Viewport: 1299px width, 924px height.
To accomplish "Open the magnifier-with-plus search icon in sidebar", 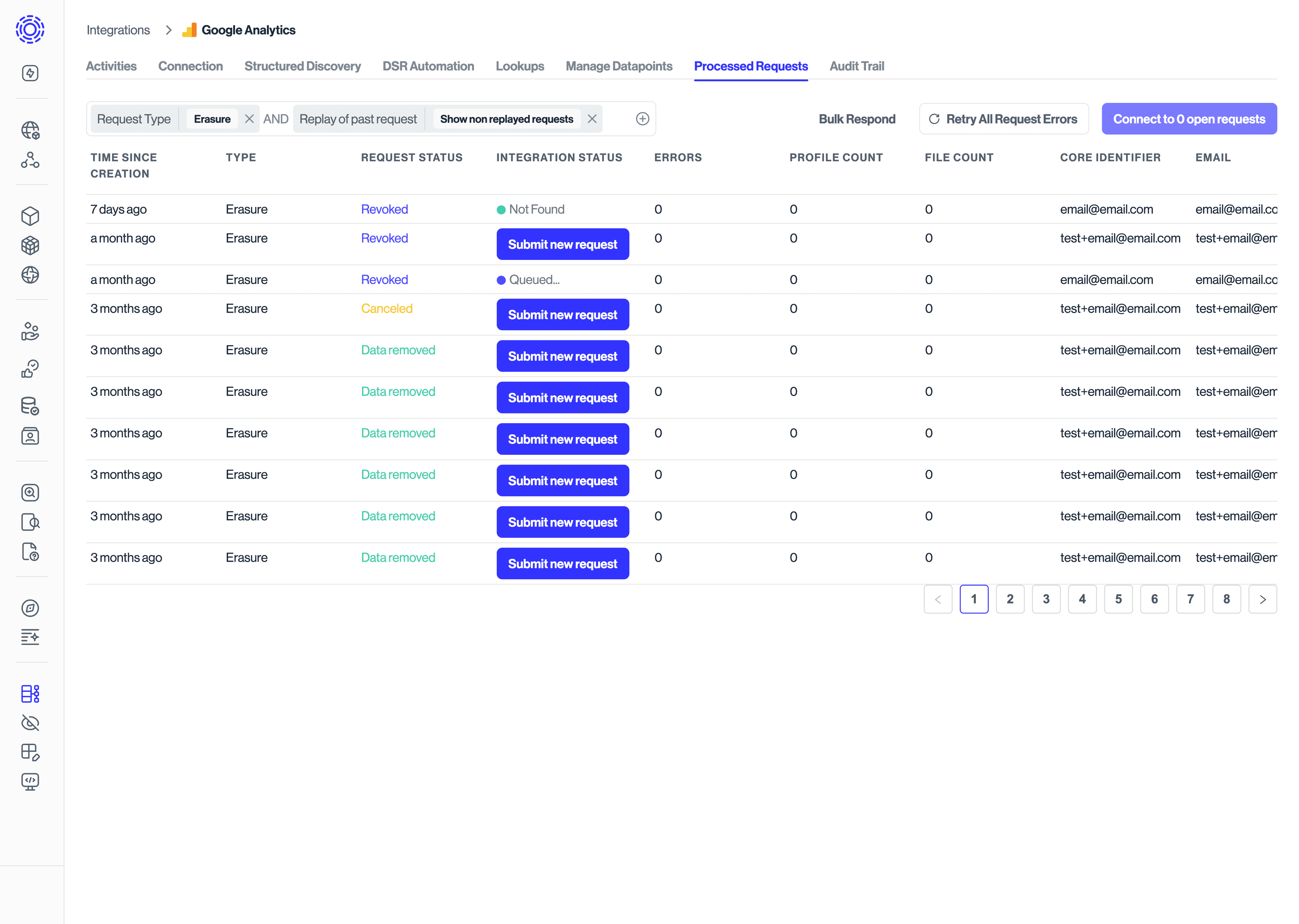I will click(x=31, y=493).
